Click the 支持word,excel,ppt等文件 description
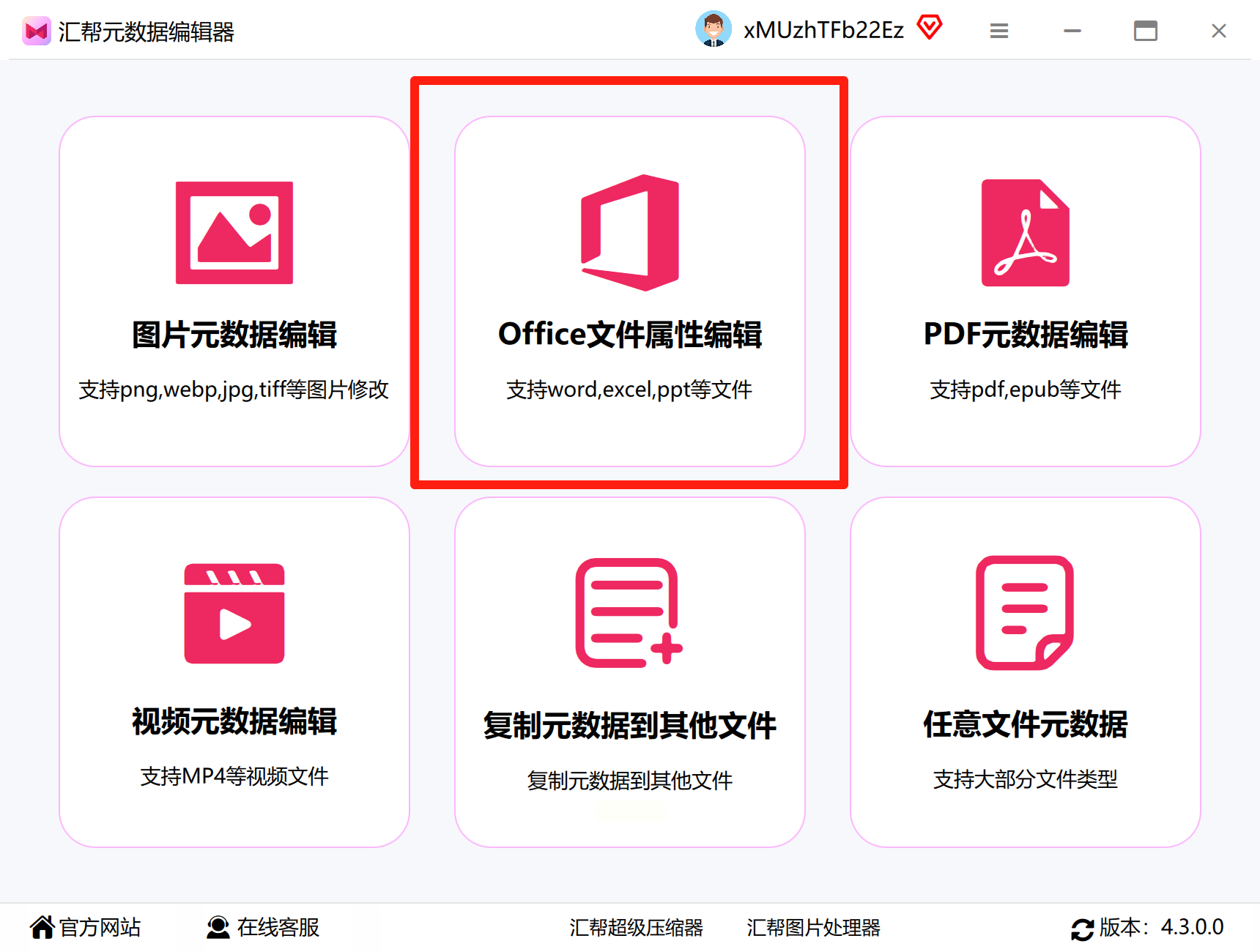Screen dimensions: 1260x952 (x=629, y=390)
